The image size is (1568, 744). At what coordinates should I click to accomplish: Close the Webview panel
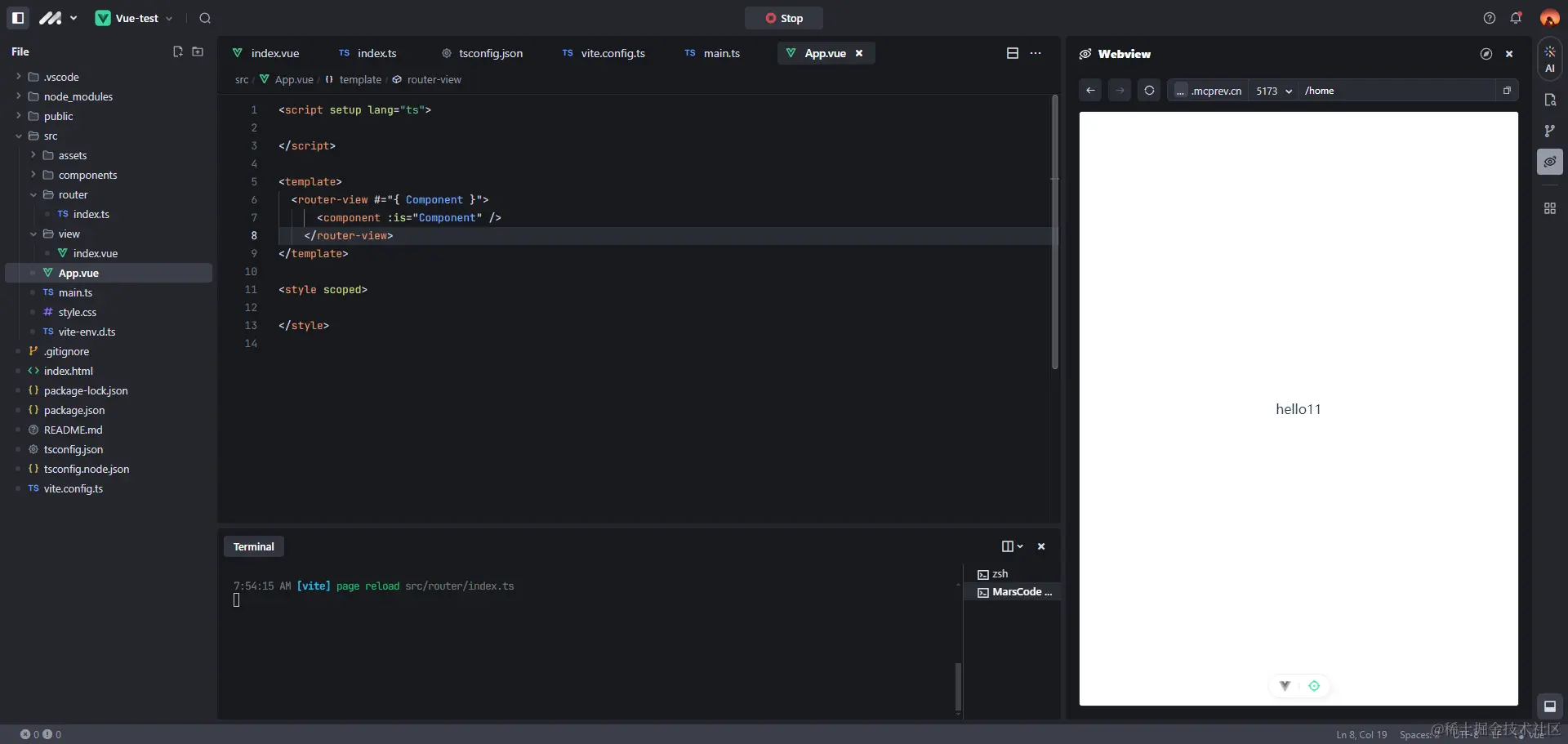pyautogui.click(x=1509, y=54)
